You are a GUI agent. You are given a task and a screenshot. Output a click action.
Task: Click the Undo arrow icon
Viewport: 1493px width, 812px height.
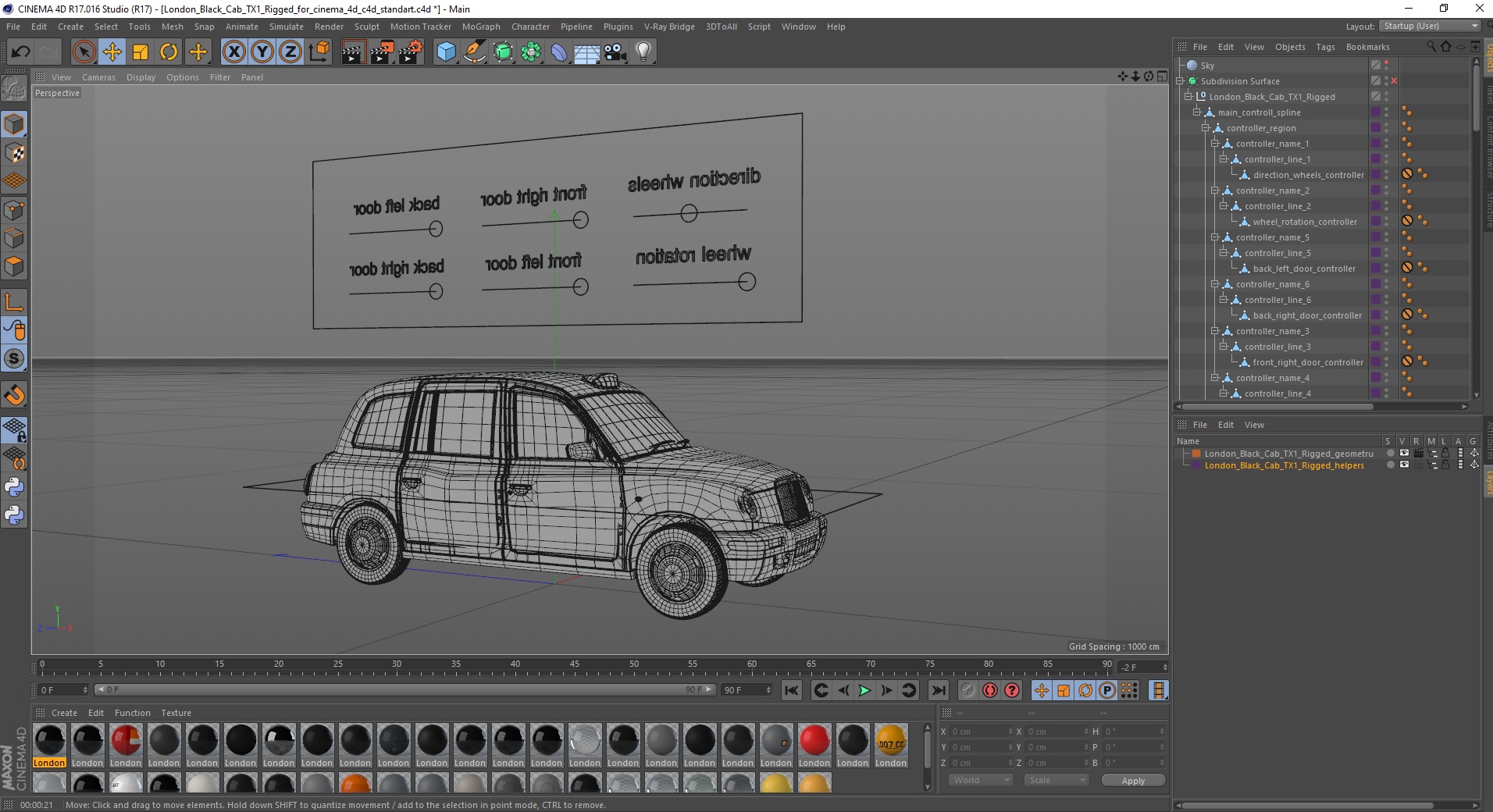point(20,52)
